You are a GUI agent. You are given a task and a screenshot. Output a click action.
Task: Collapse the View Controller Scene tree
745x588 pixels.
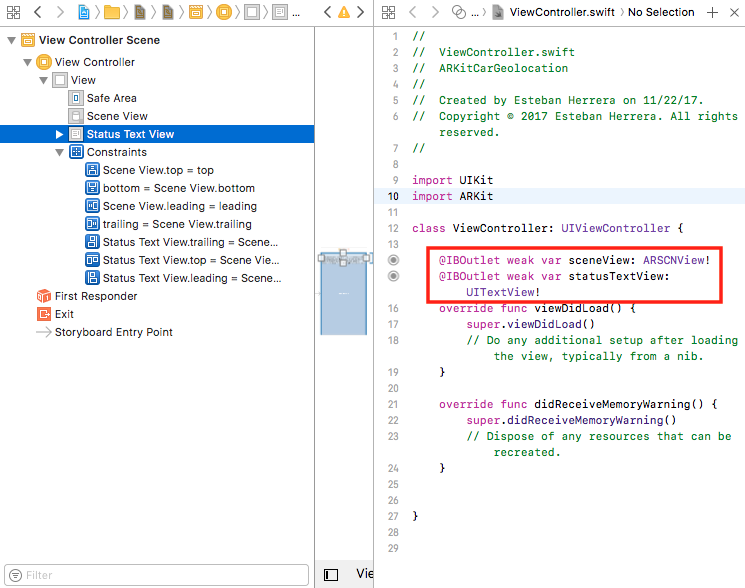point(11,40)
